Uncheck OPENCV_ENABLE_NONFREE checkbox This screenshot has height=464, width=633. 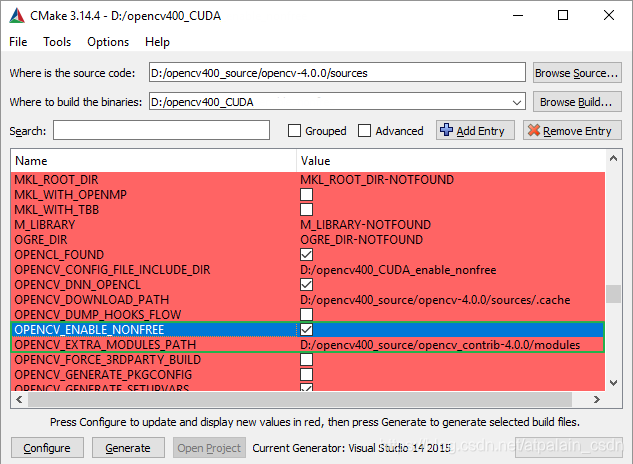tap(306, 330)
